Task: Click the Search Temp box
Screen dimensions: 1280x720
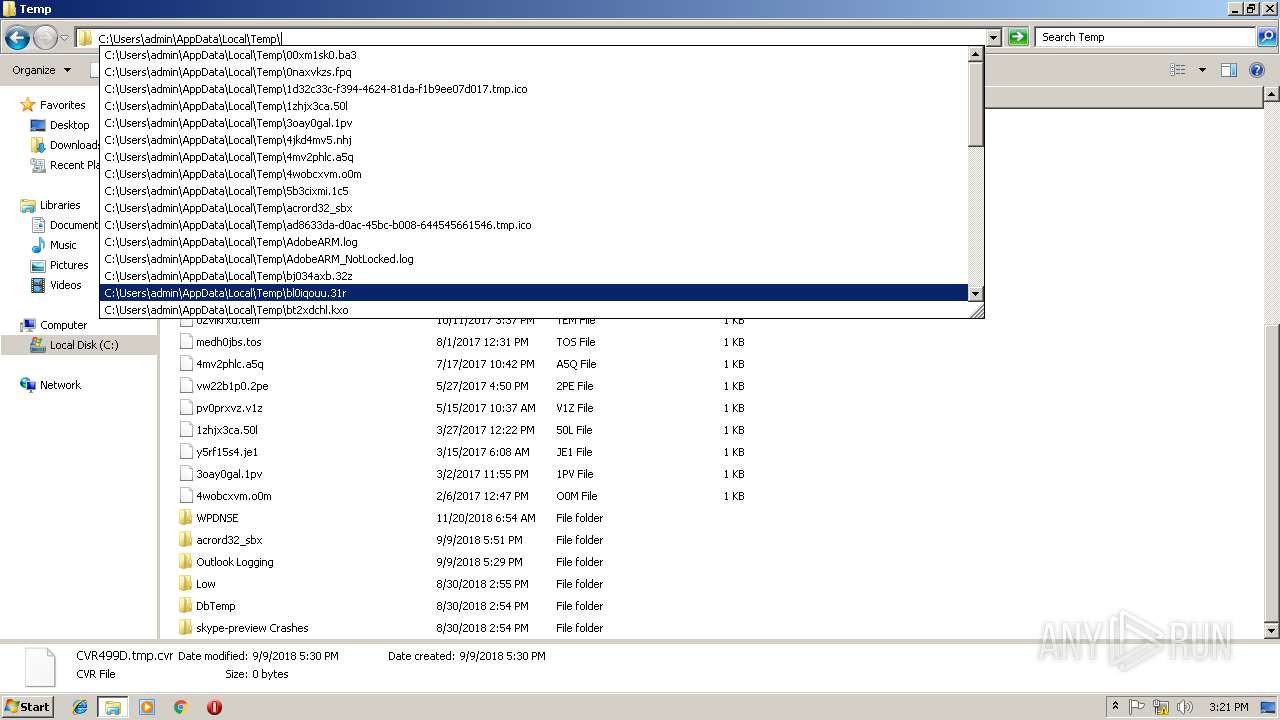Action: click(1145, 37)
